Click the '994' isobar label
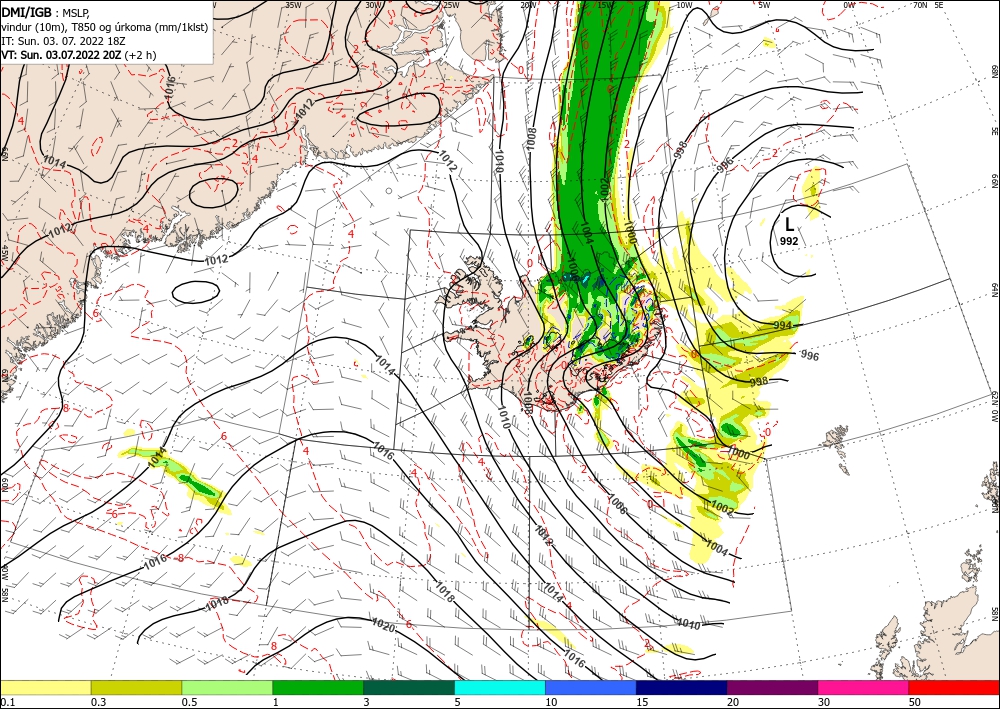This screenshot has width=1000, height=709. (783, 326)
